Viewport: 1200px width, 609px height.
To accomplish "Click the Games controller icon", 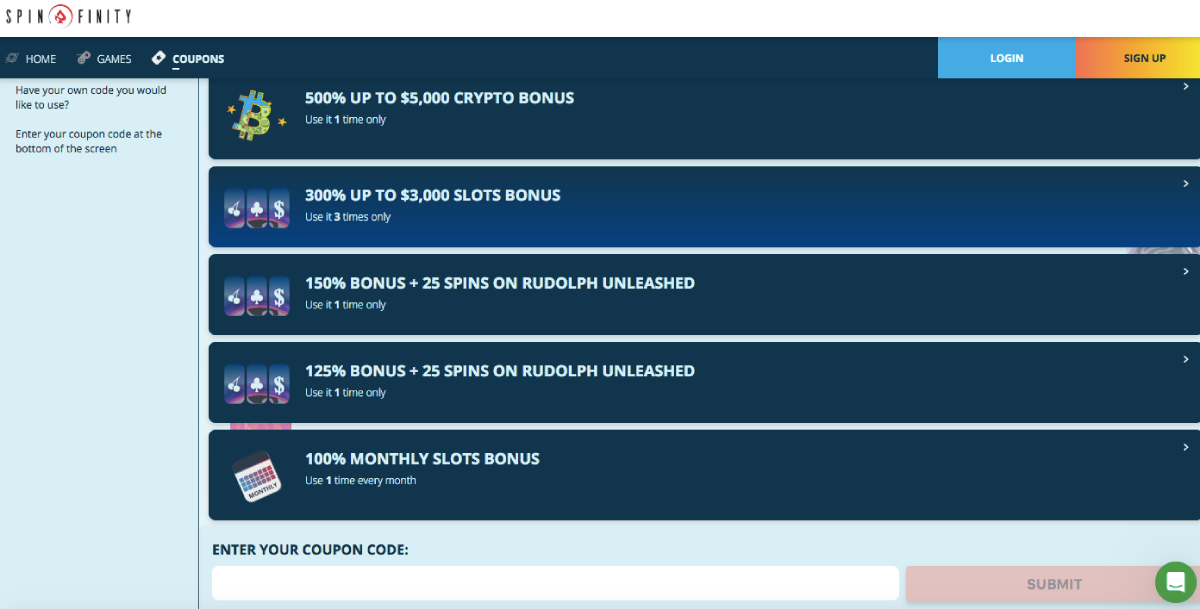I will [x=84, y=58].
